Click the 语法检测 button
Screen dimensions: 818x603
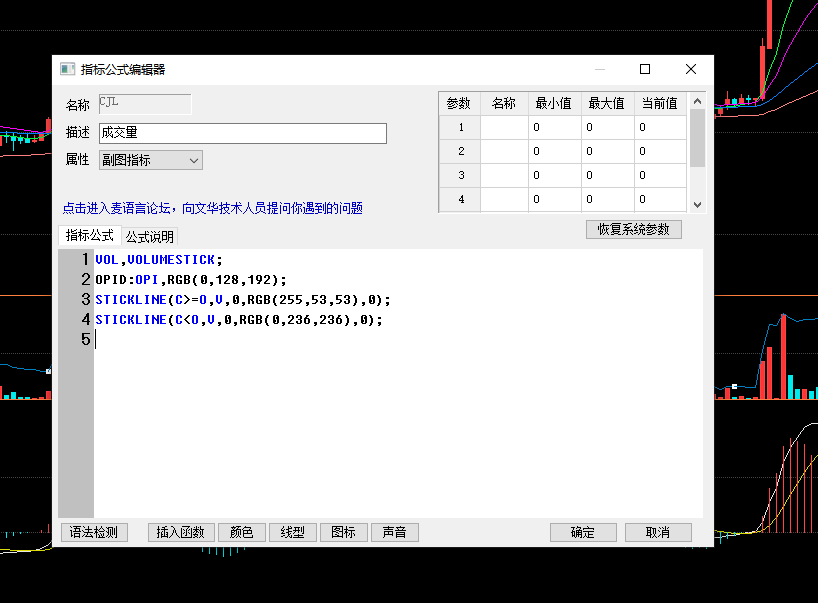[x=94, y=532]
